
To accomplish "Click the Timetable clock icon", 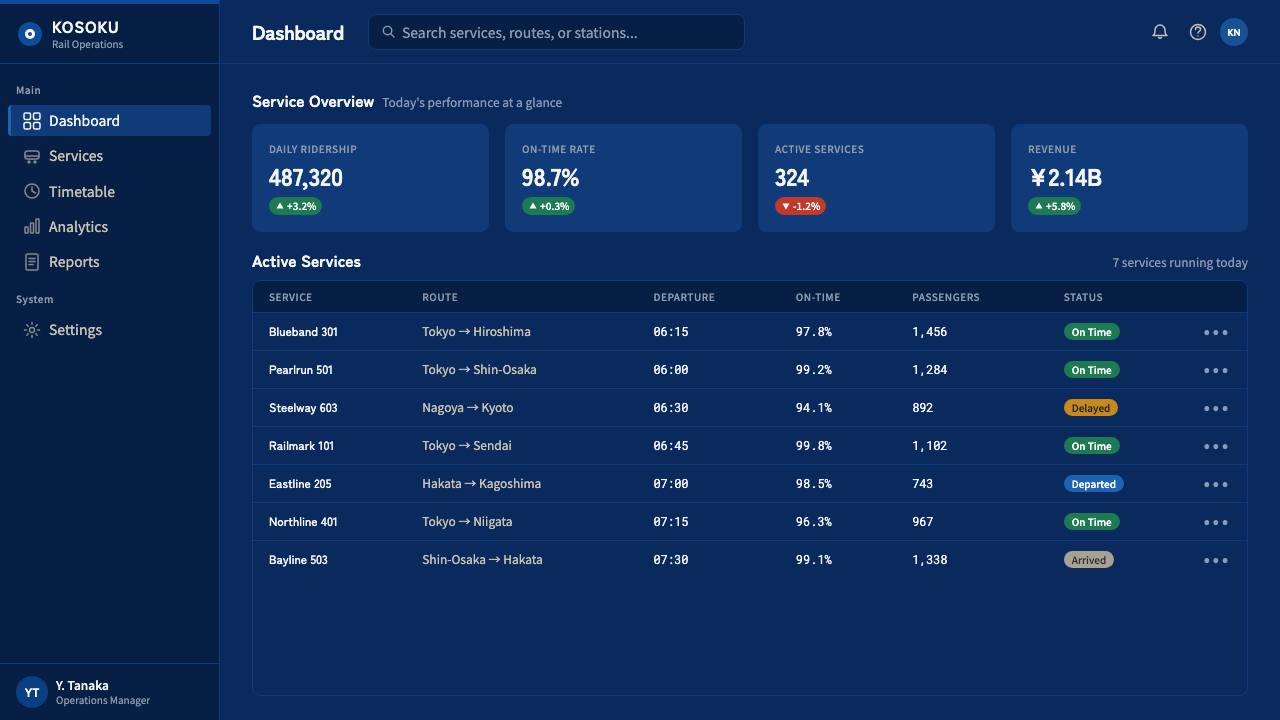I will pyautogui.click(x=32, y=191).
